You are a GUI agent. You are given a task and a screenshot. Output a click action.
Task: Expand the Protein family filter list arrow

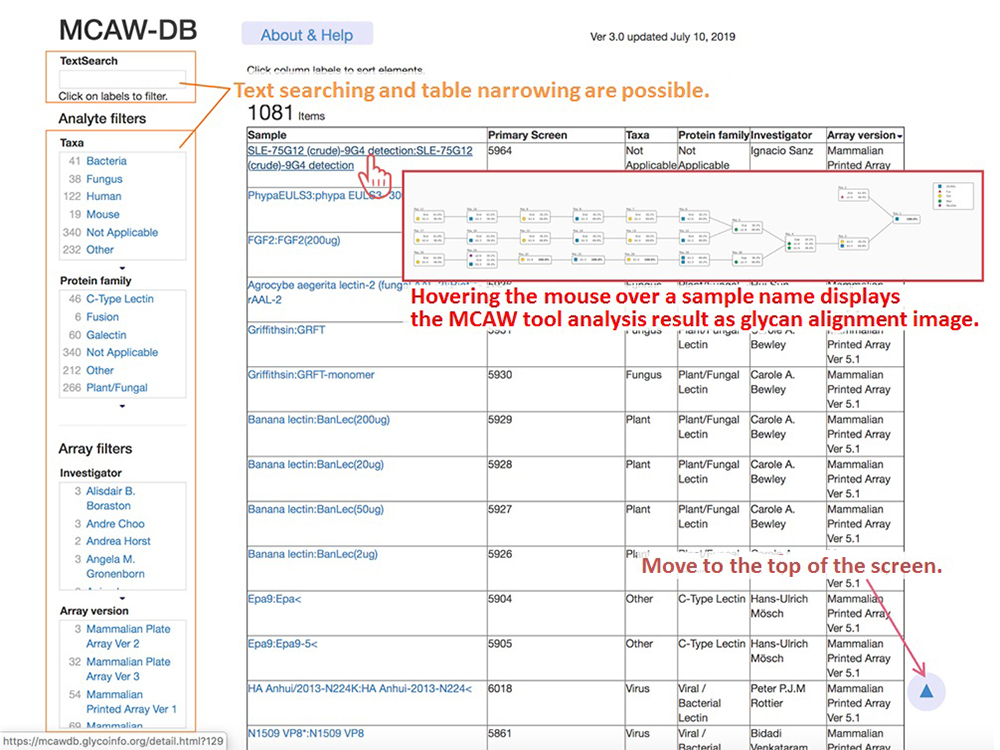coord(122,406)
